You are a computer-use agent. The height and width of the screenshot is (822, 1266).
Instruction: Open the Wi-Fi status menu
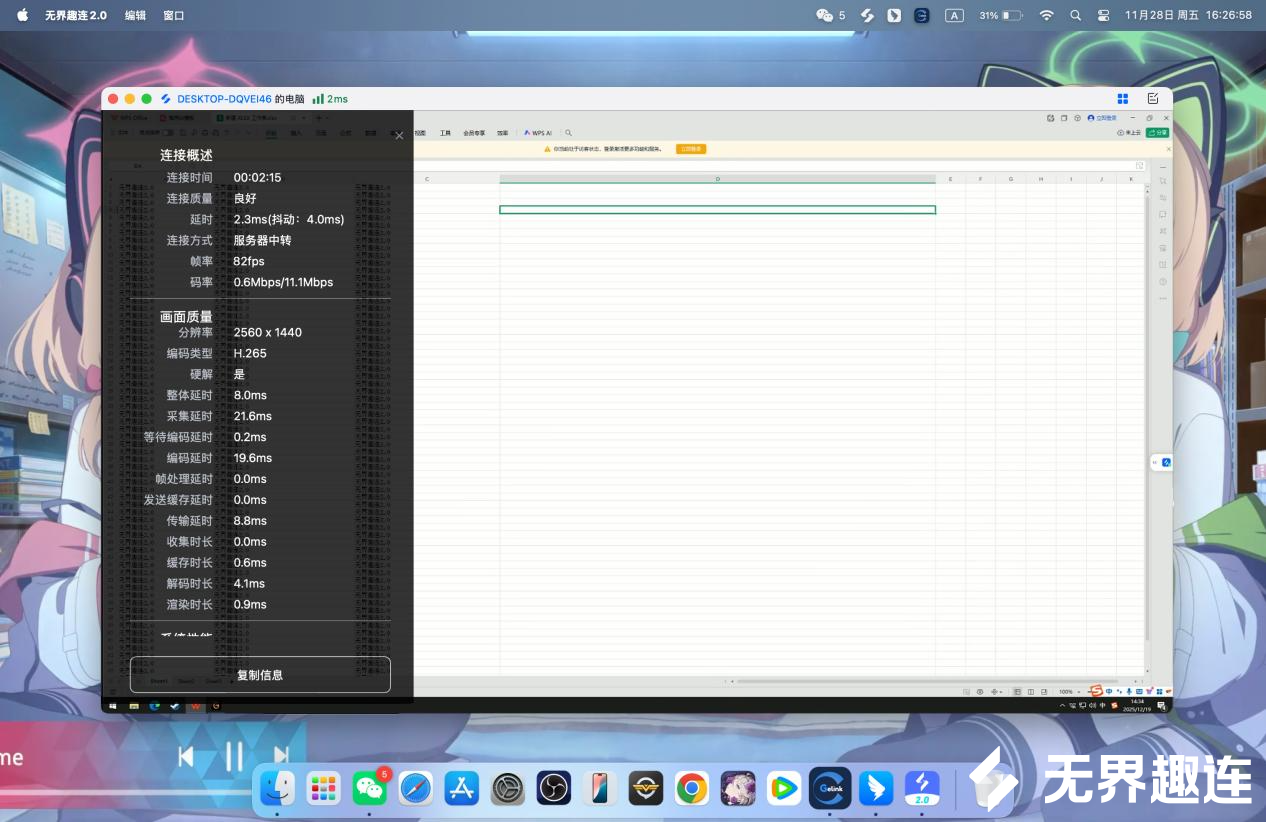pos(1046,15)
